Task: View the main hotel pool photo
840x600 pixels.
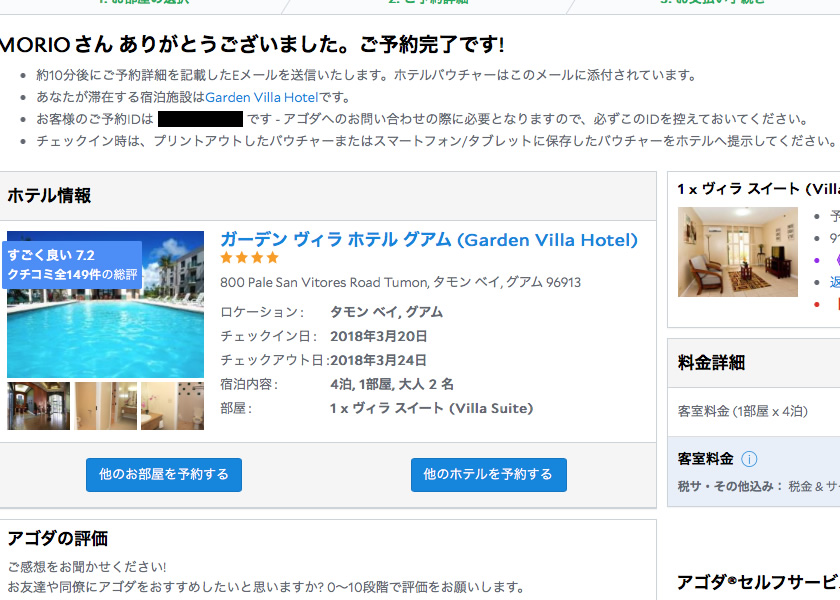Action: point(106,304)
